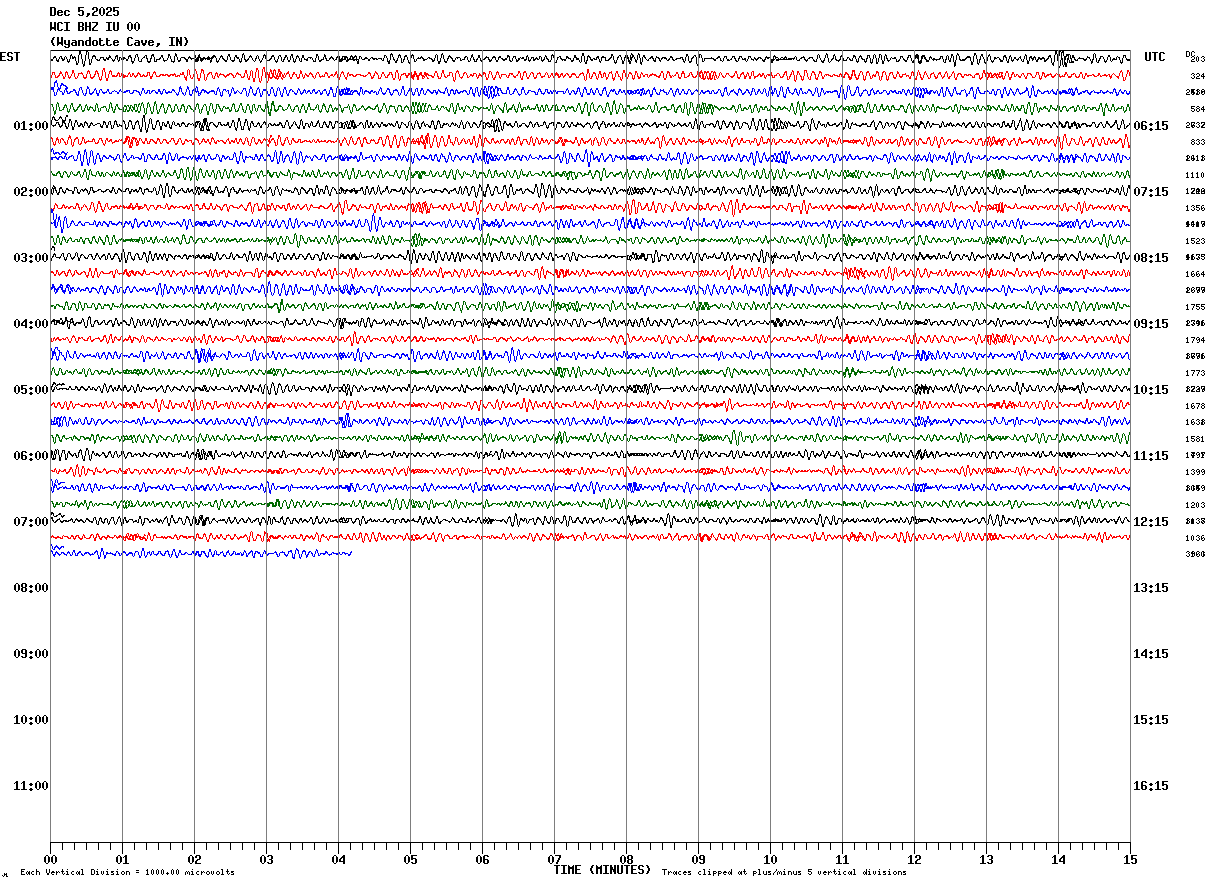Click the 15:15 UTC time label

pos(1151,720)
